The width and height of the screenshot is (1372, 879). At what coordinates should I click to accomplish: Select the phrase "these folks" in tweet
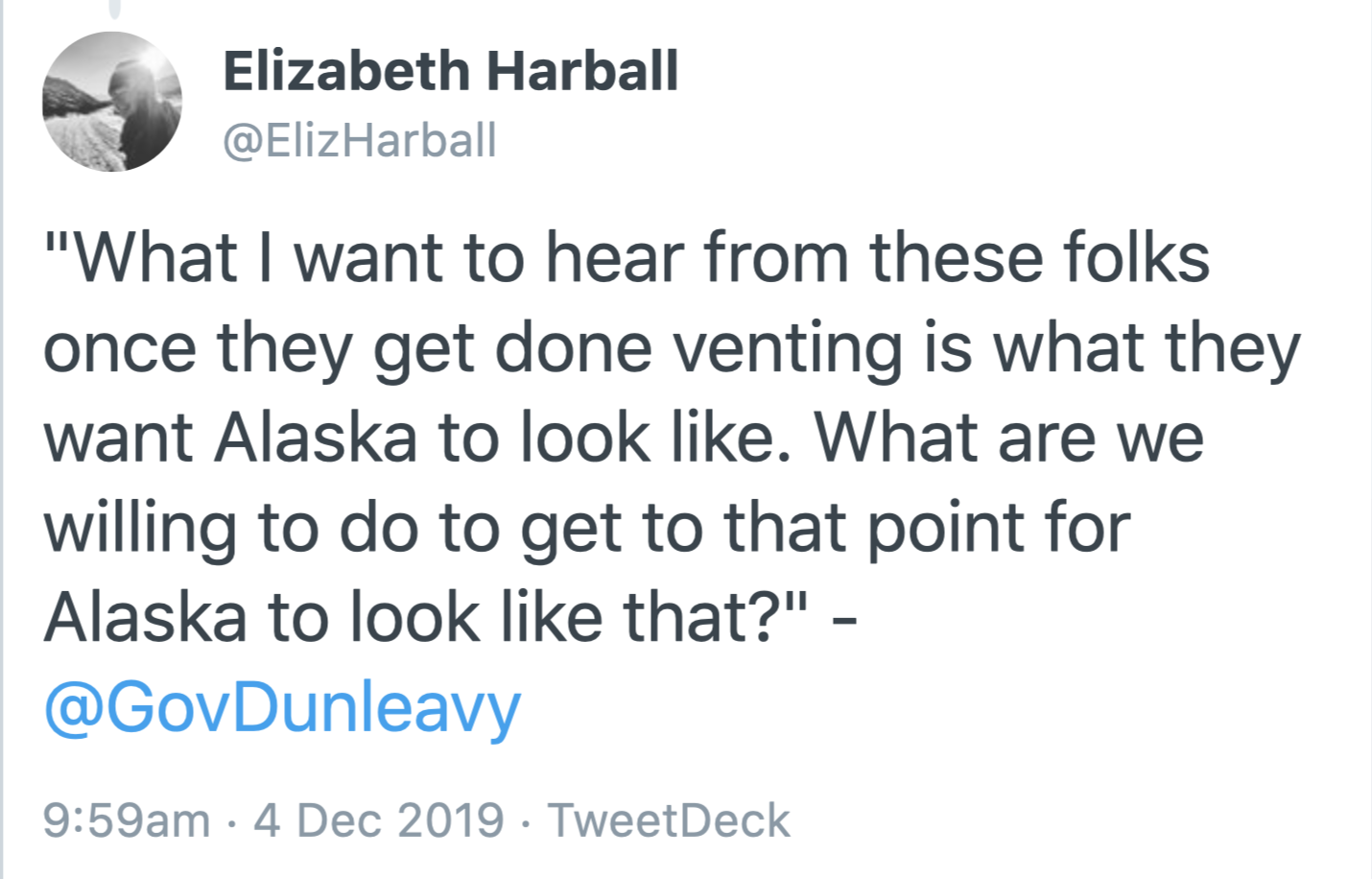coord(1039,259)
